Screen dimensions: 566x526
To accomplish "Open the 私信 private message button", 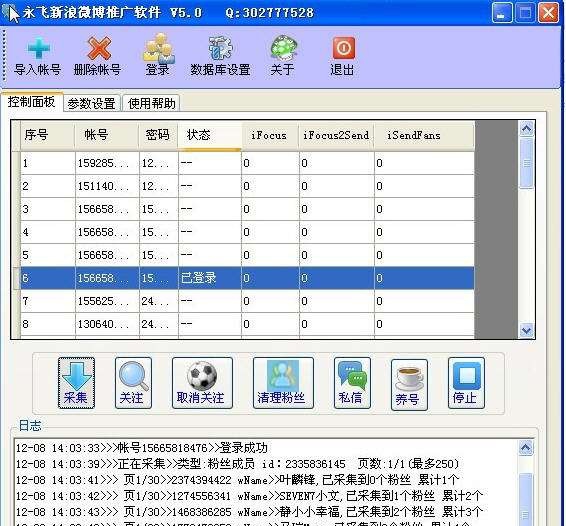I will [x=352, y=383].
